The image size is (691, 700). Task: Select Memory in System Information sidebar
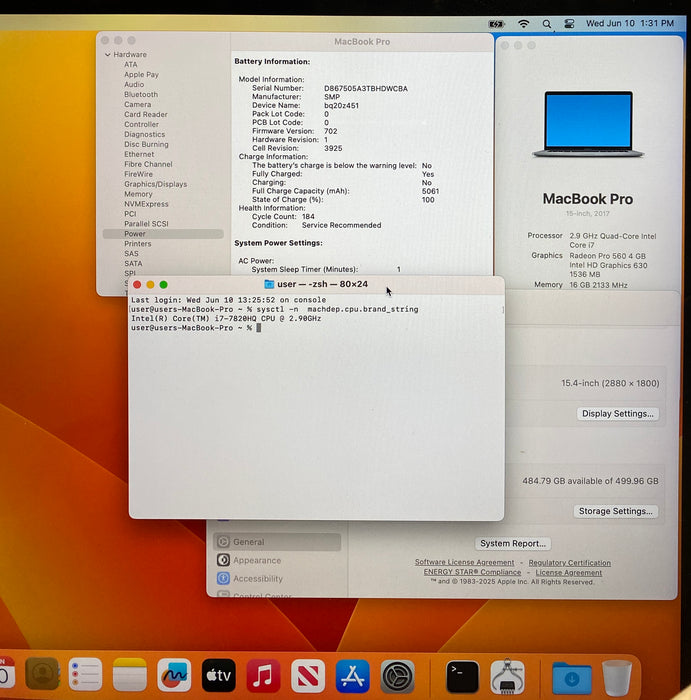point(138,194)
